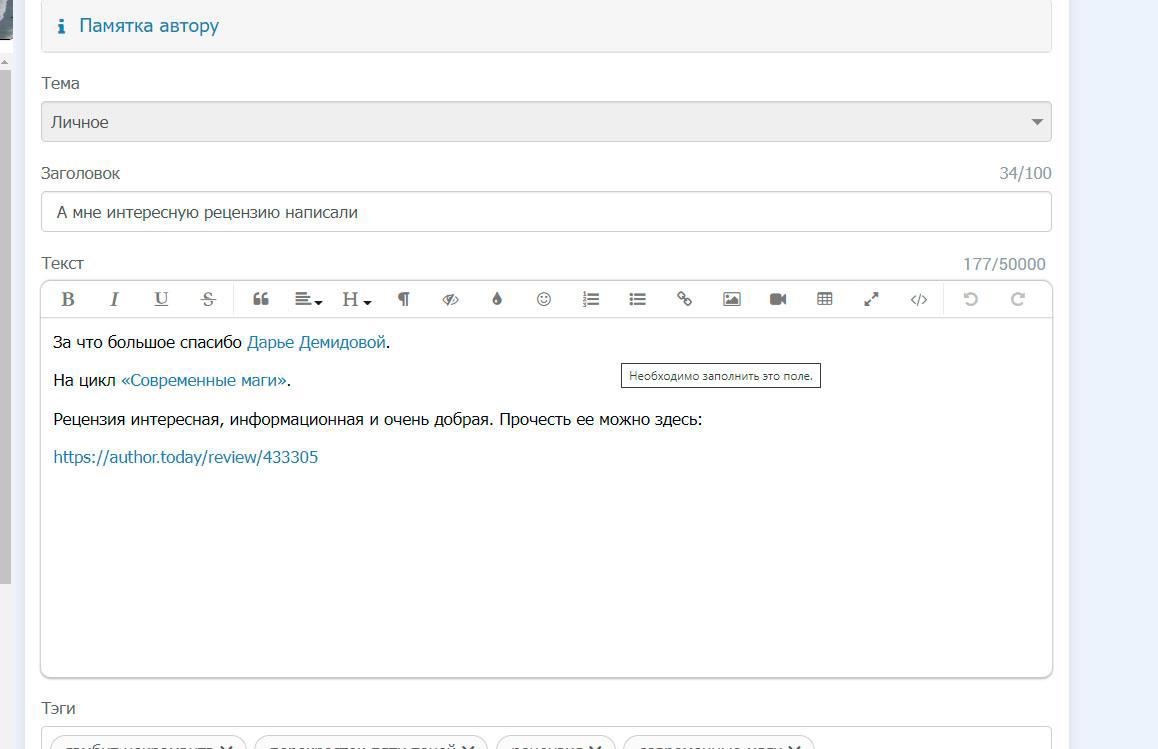This screenshot has width=1158, height=749.
Task: Click into the Заголовок title field
Action: (545, 212)
